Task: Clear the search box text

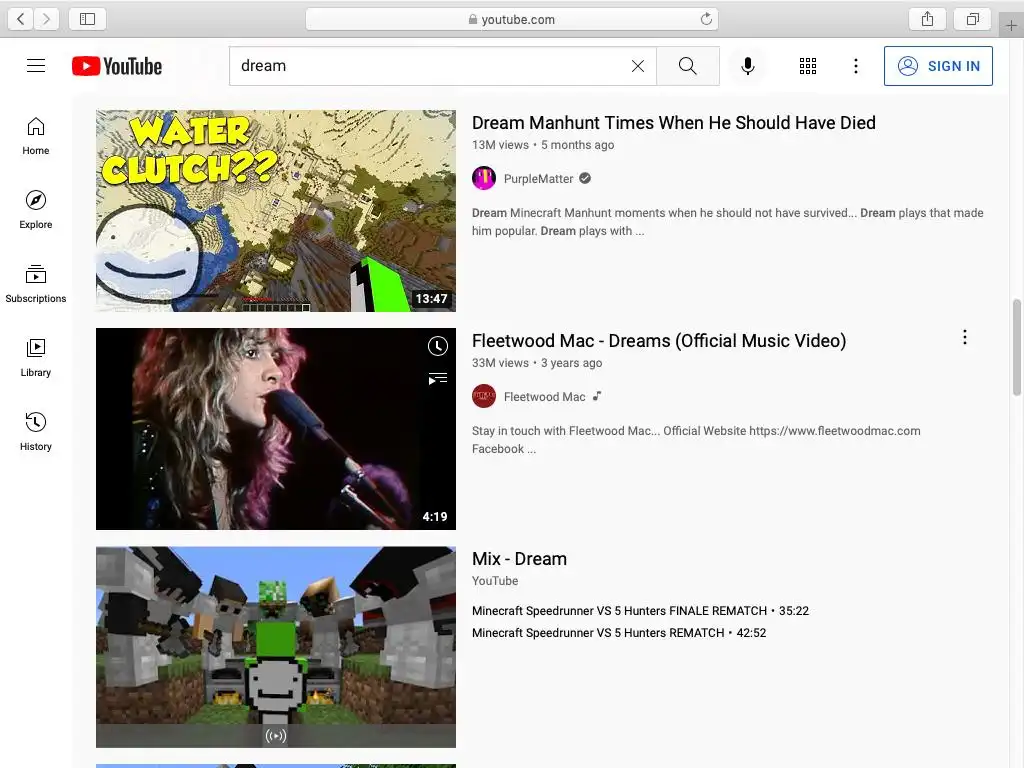Action: [638, 66]
